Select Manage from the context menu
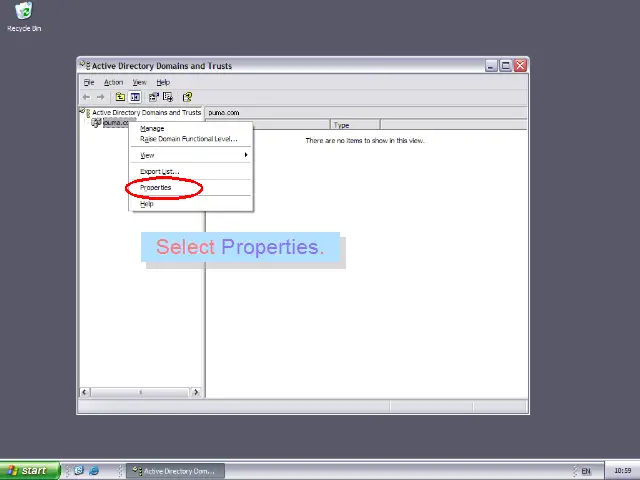This screenshot has width=640, height=480. tap(152, 128)
